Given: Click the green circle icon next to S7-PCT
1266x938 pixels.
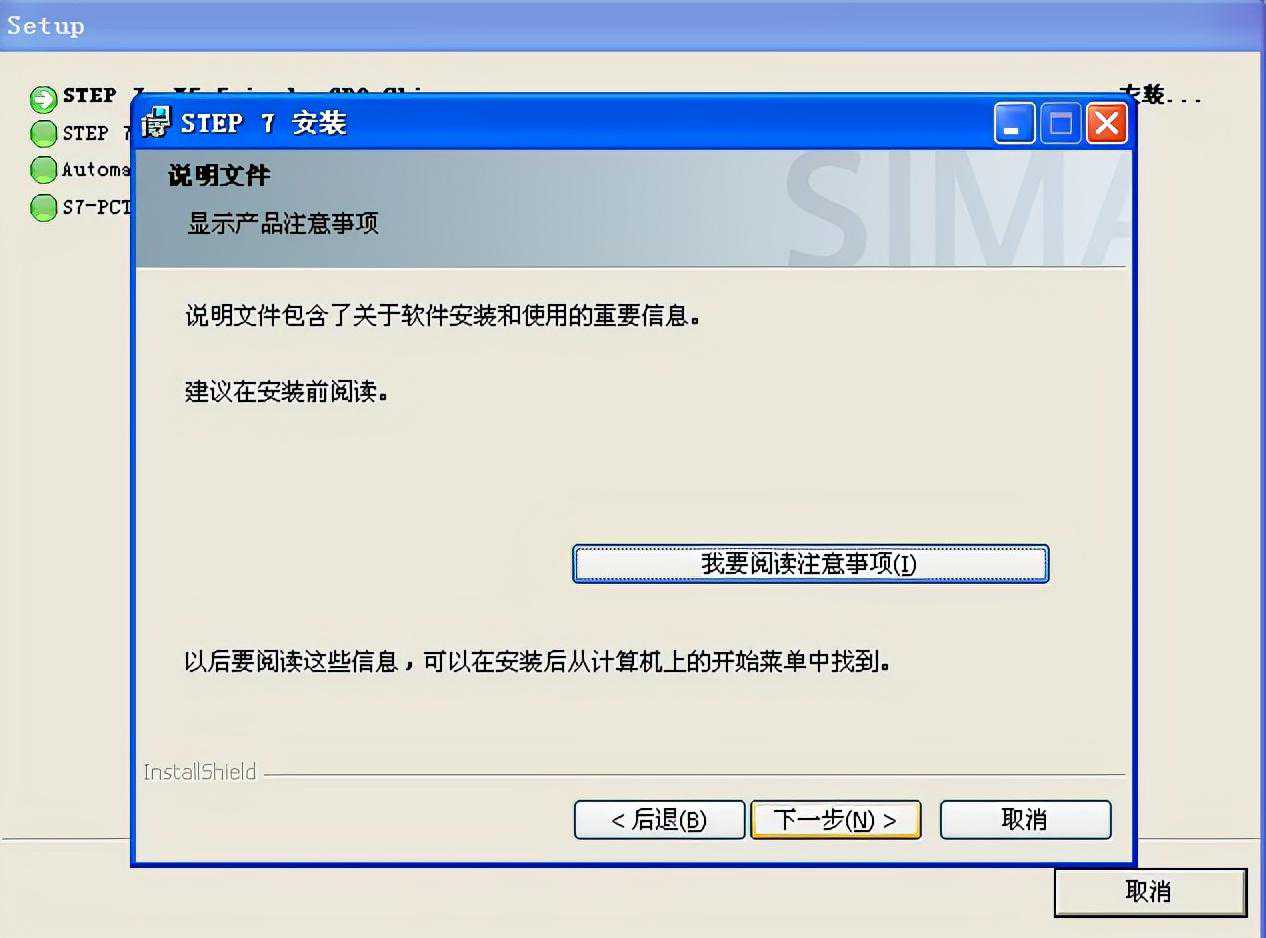Looking at the screenshot, I should (43, 208).
